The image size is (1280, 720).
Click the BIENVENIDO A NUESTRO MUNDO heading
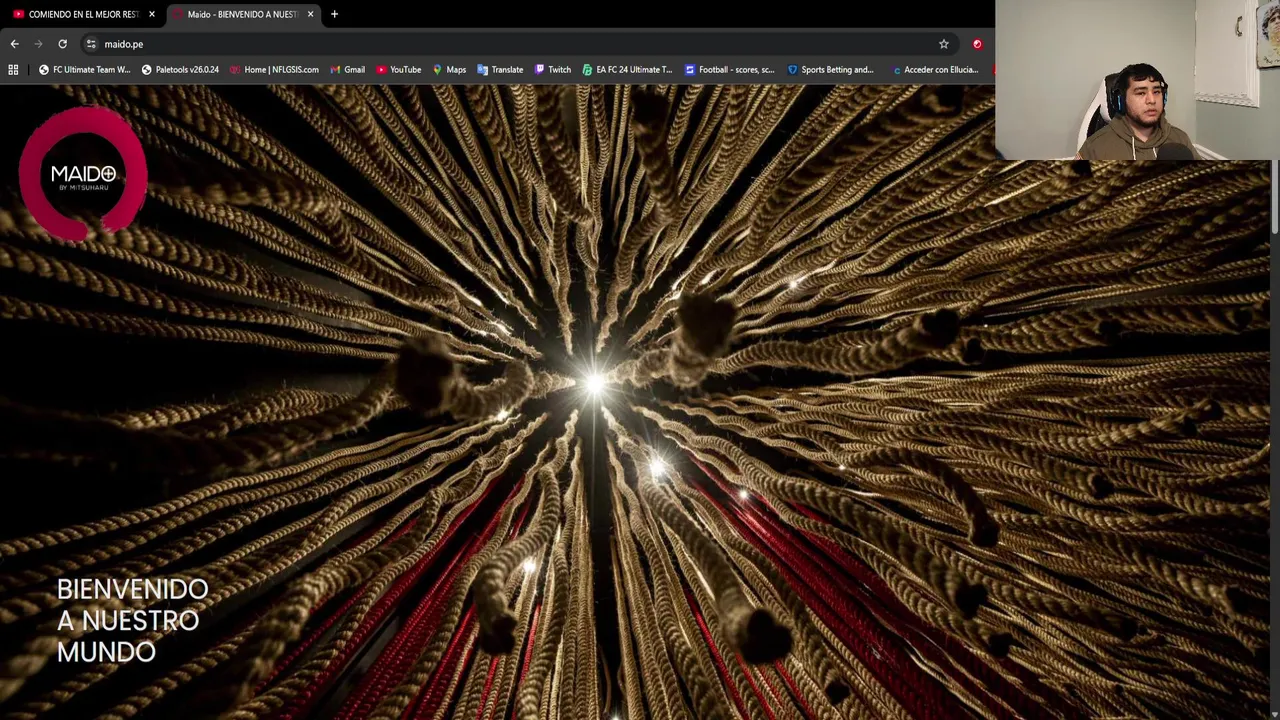click(132, 620)
